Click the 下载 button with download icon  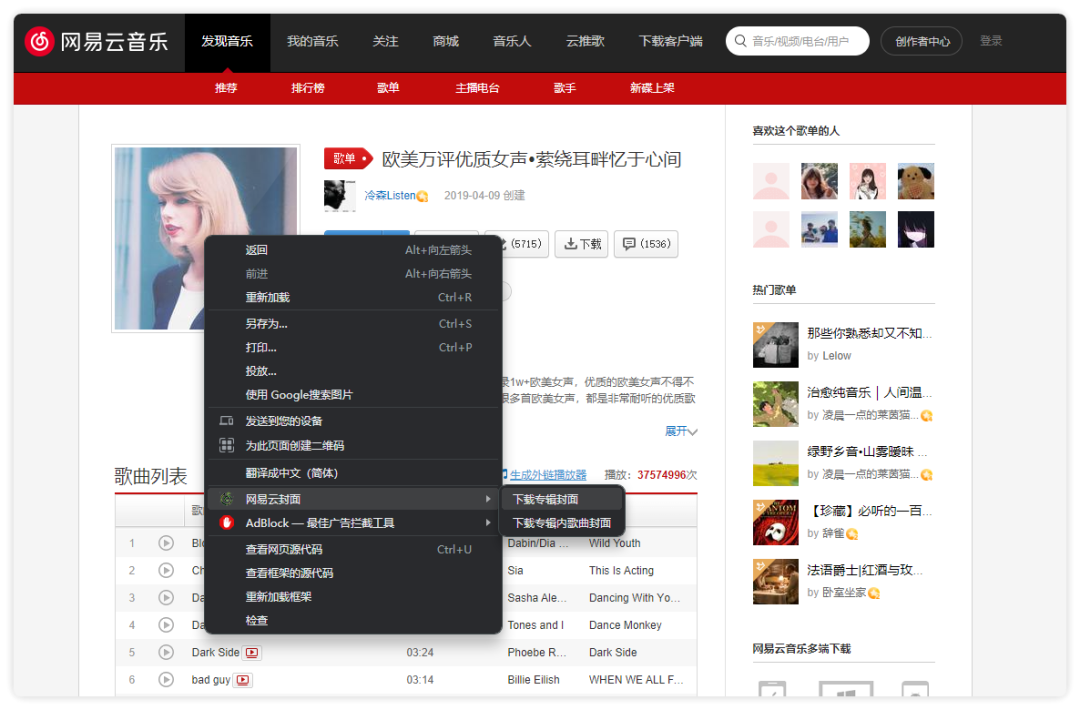582,244
